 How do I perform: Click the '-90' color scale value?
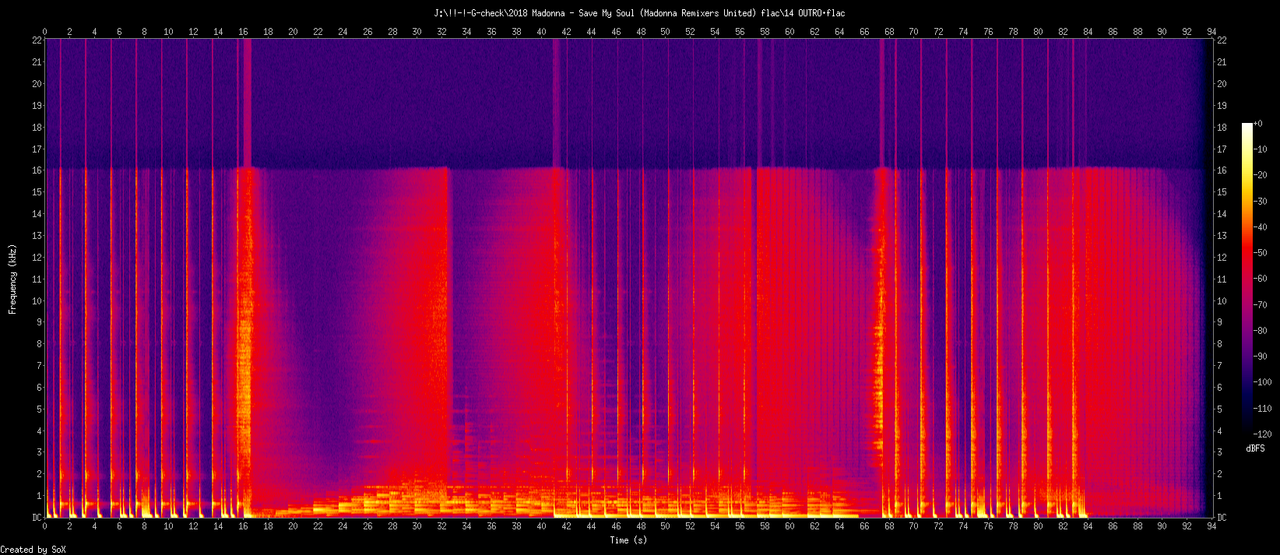pyautogui.click(x=1262, y=356)
